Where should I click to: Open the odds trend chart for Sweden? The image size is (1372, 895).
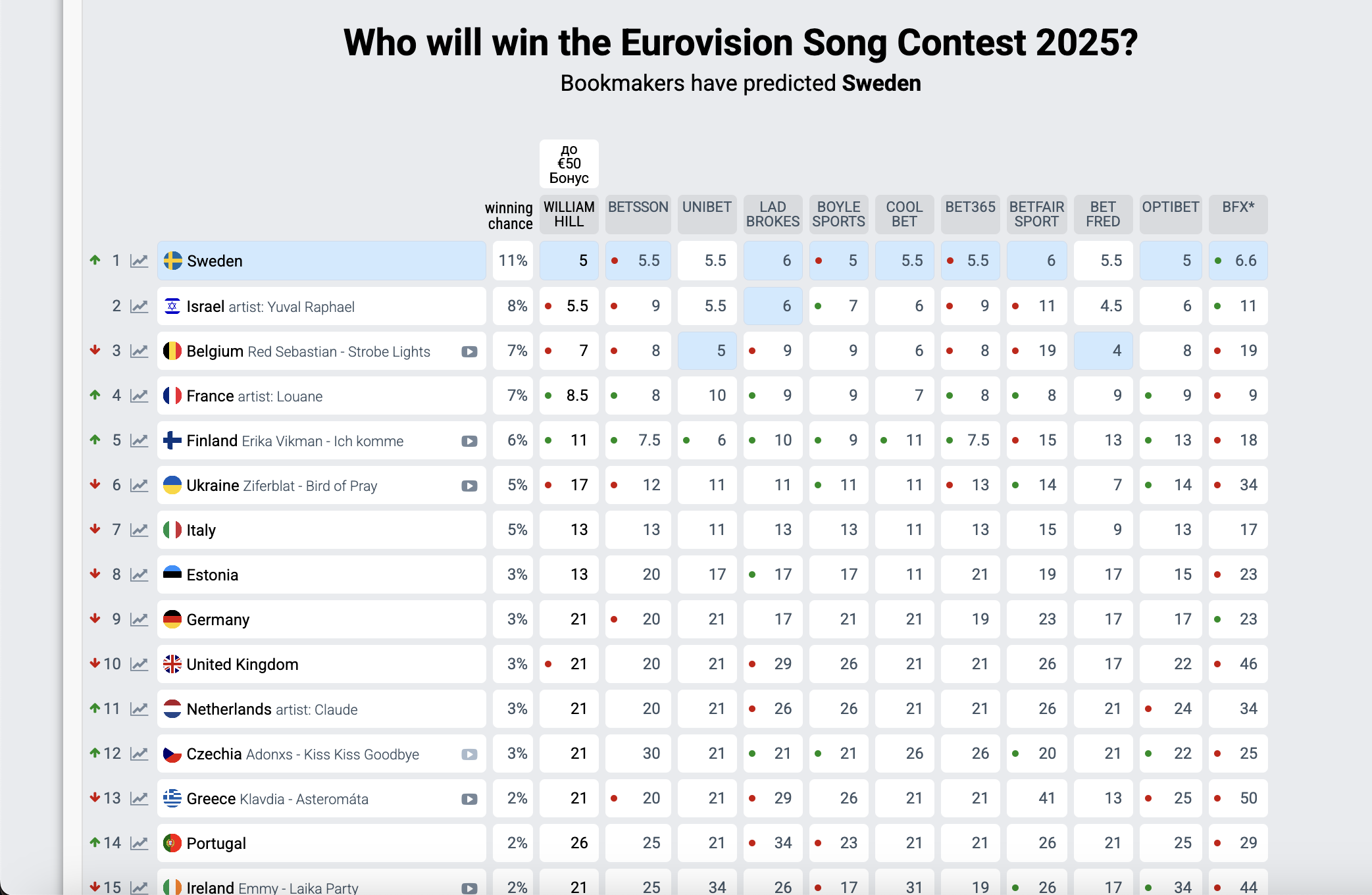139,261
